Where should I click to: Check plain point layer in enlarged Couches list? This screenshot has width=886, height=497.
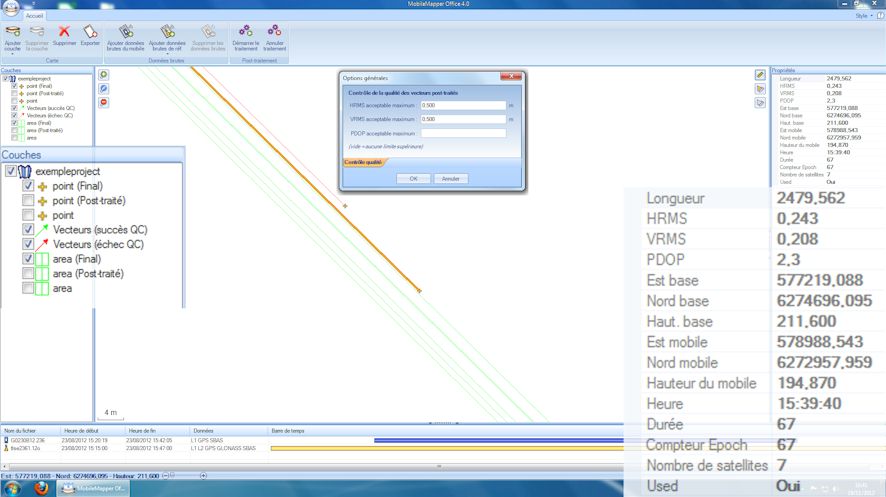28,215
